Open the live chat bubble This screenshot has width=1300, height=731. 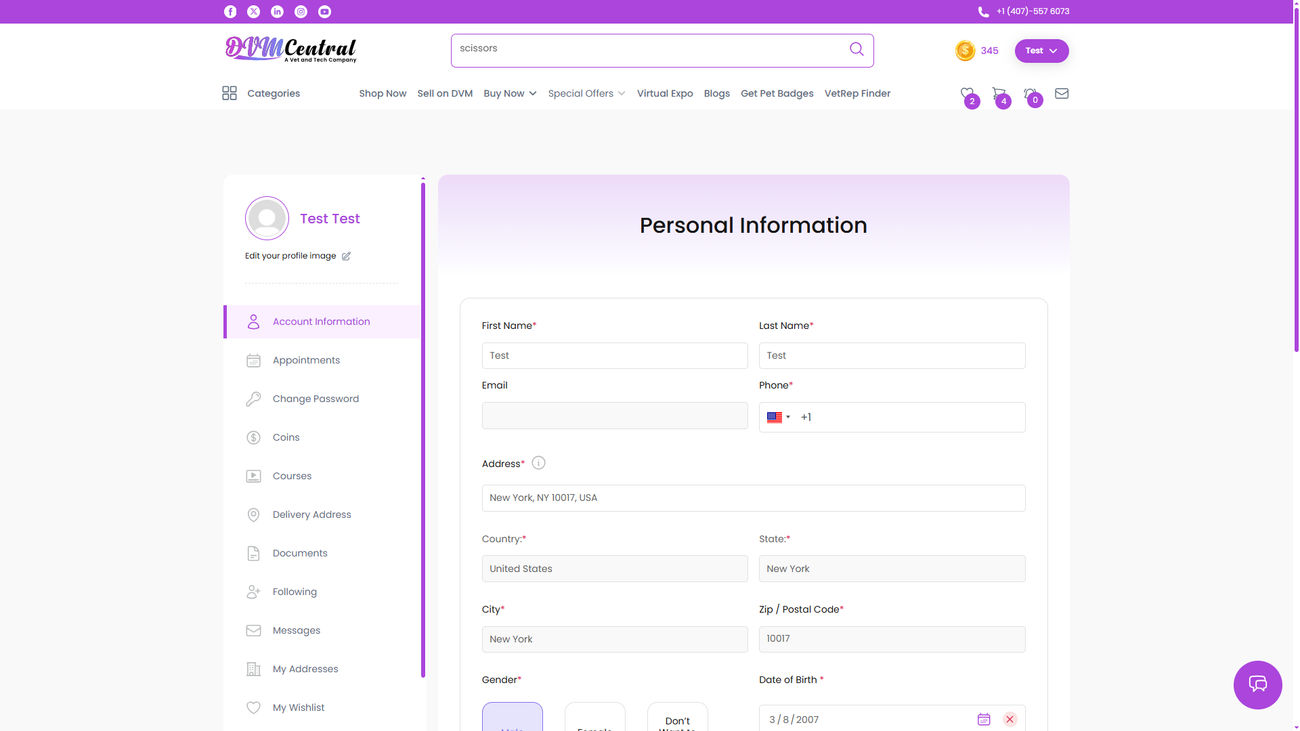[1258, 685]
